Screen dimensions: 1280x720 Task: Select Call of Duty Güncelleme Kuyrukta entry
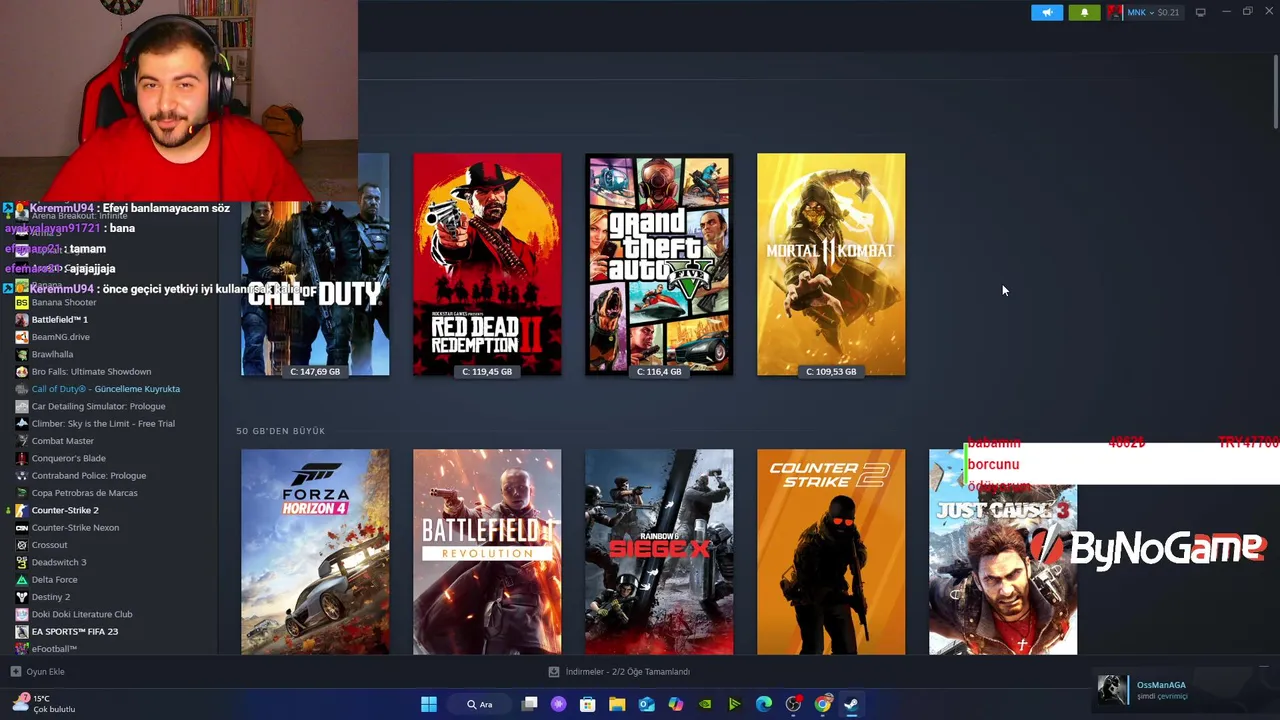click(x=106, y=389)
